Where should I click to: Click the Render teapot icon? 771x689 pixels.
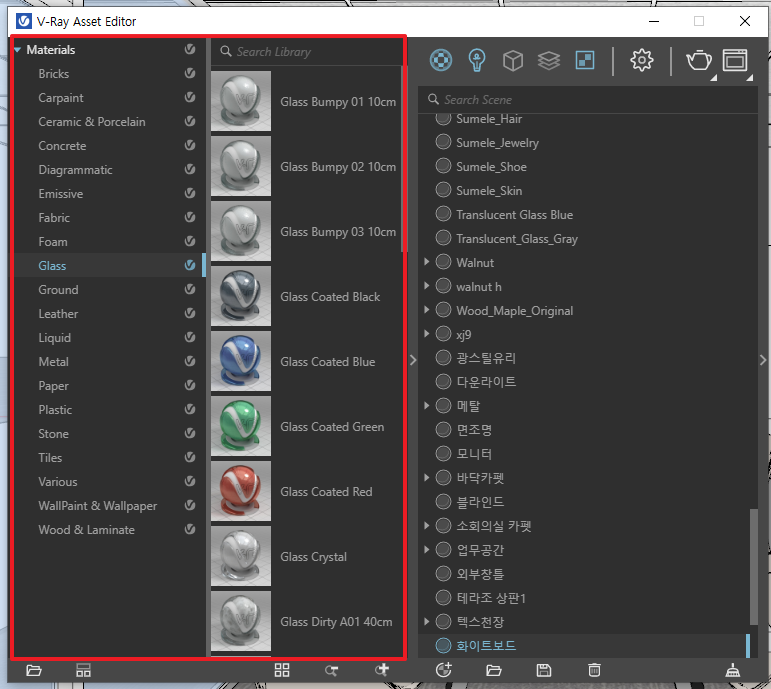pyautogui.click(x=699, y=61)
